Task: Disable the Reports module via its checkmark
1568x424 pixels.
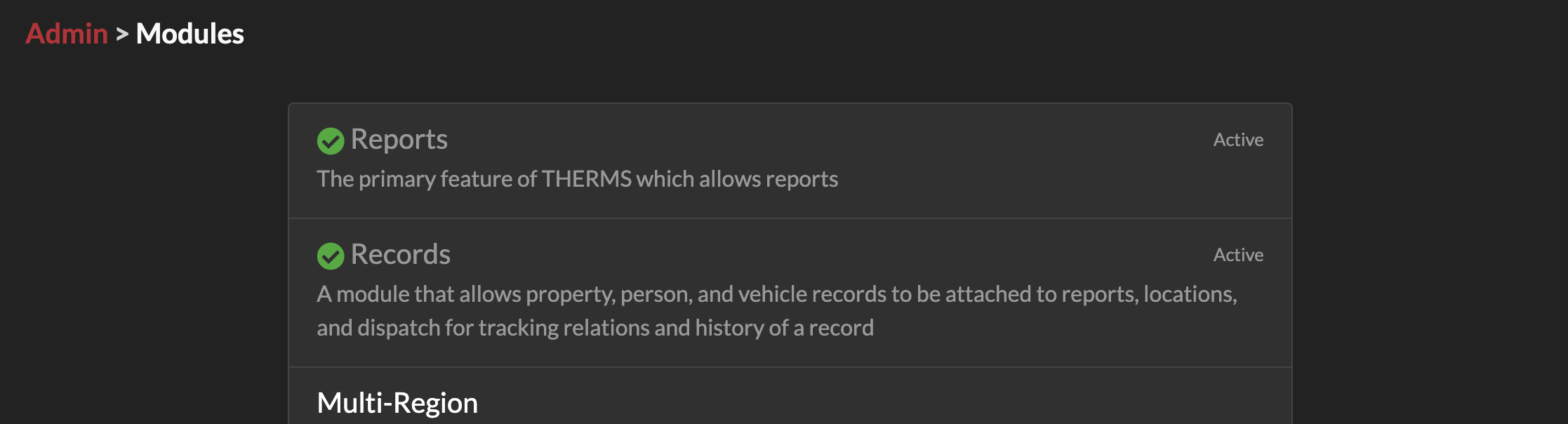Action: [x=330, y=140]
